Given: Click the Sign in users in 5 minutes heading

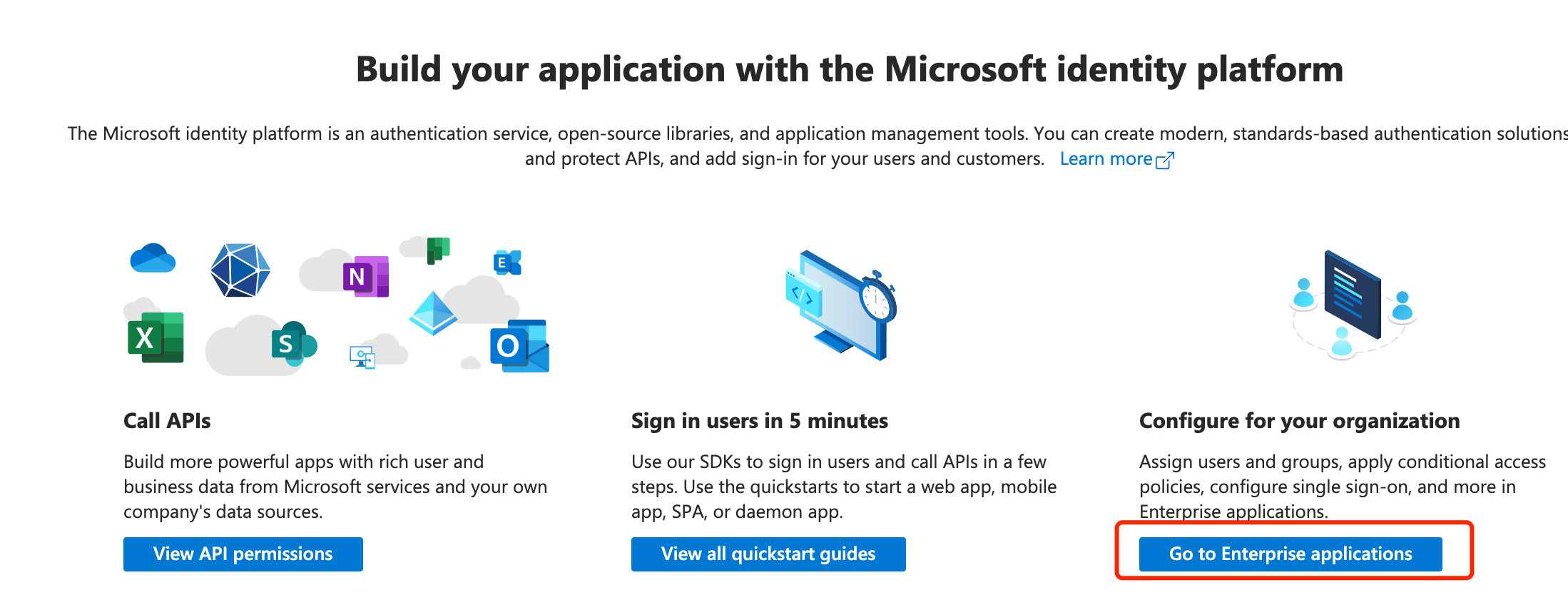Looking at the screenshot, I should coord(759,421).
